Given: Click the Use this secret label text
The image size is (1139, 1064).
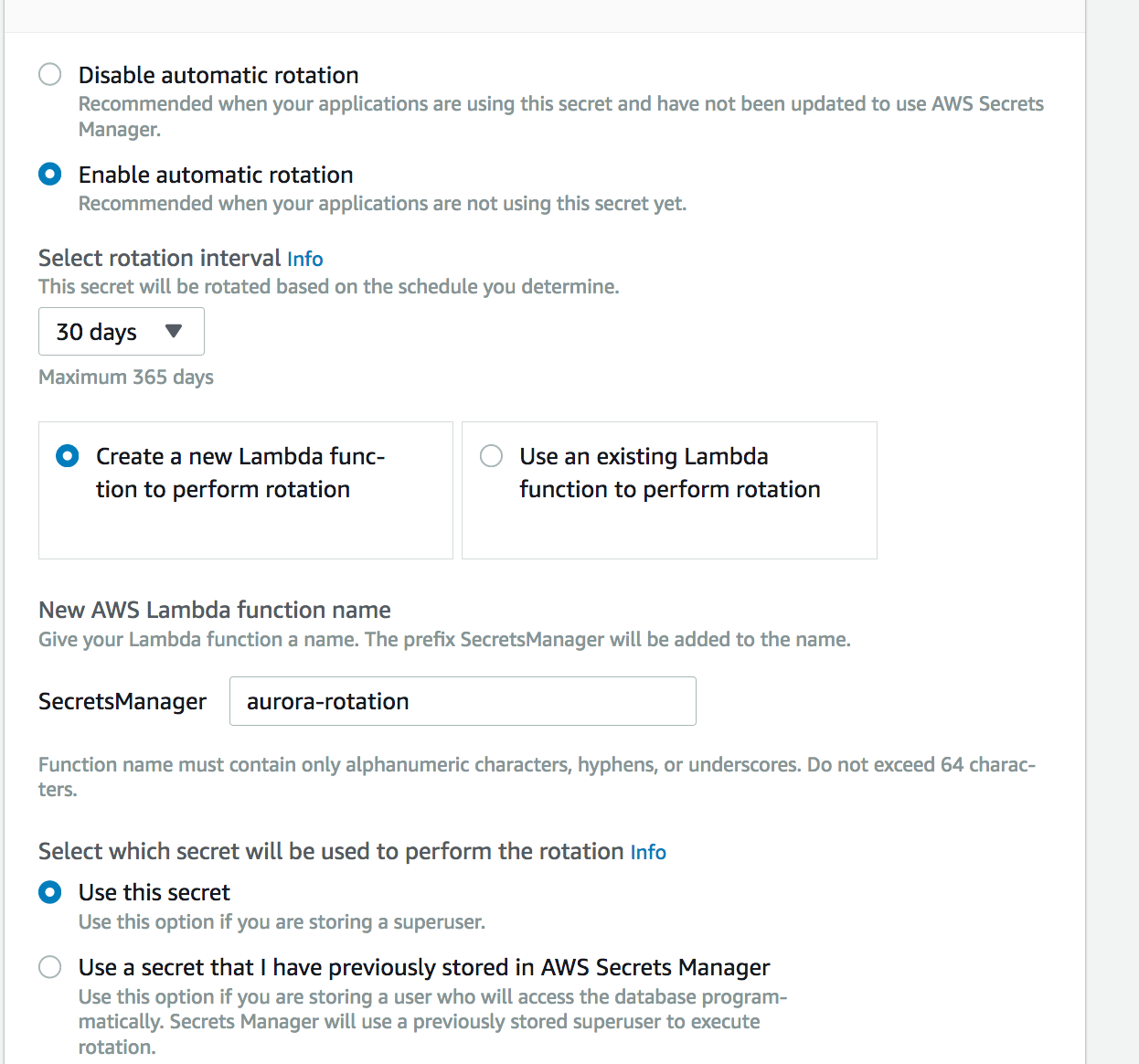Looking at the screenshot, I should pos(154,892).
